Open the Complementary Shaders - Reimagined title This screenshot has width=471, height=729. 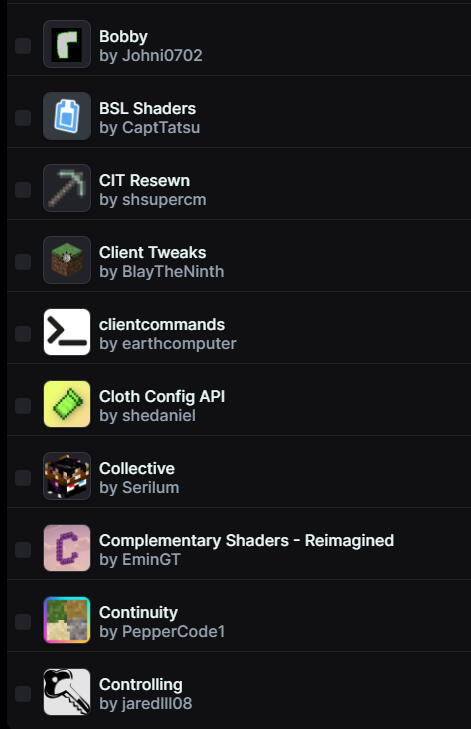pos(246,541)
